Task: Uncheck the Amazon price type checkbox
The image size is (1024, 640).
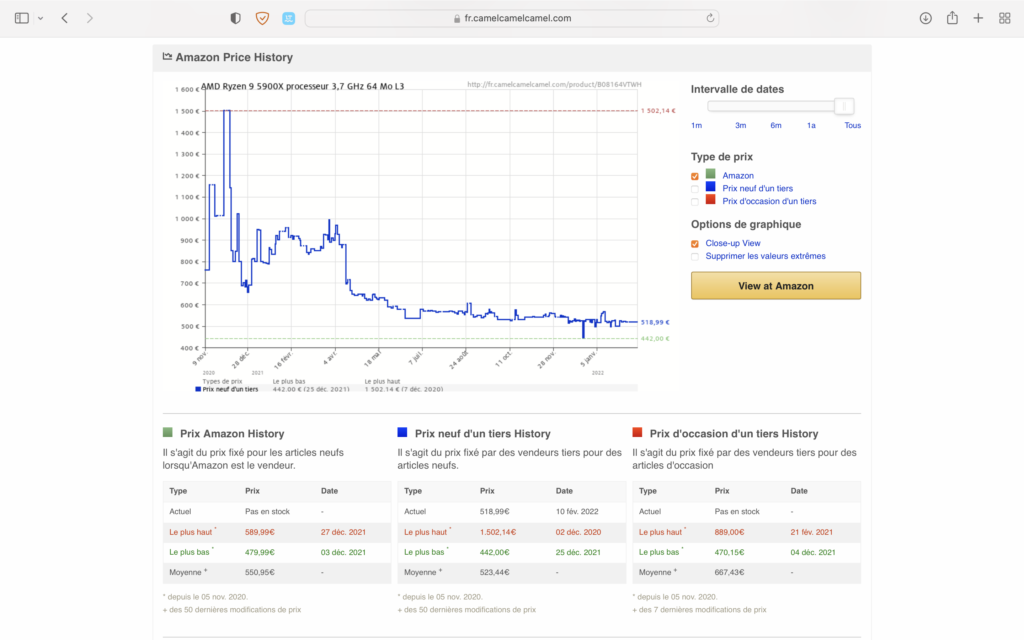Action: (x=695, y=176)
